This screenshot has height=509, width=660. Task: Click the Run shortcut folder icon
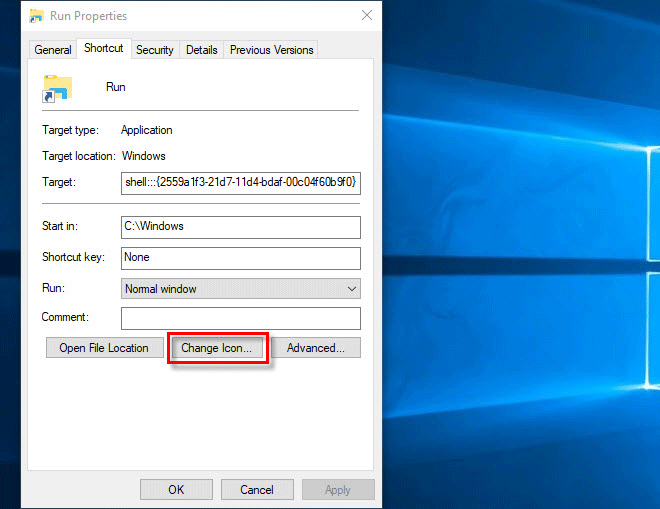[57, 88]
